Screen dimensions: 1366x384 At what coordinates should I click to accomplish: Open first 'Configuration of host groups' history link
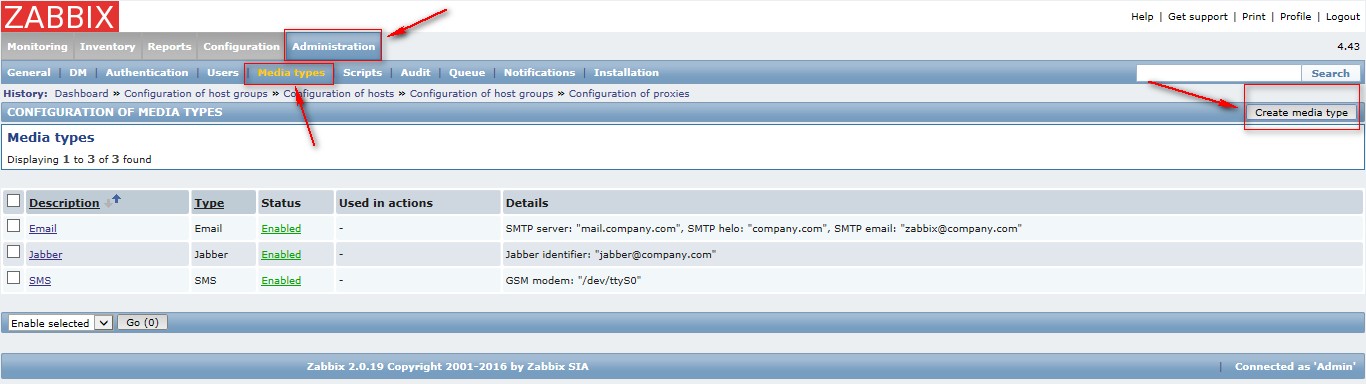(x=196, y=93)
